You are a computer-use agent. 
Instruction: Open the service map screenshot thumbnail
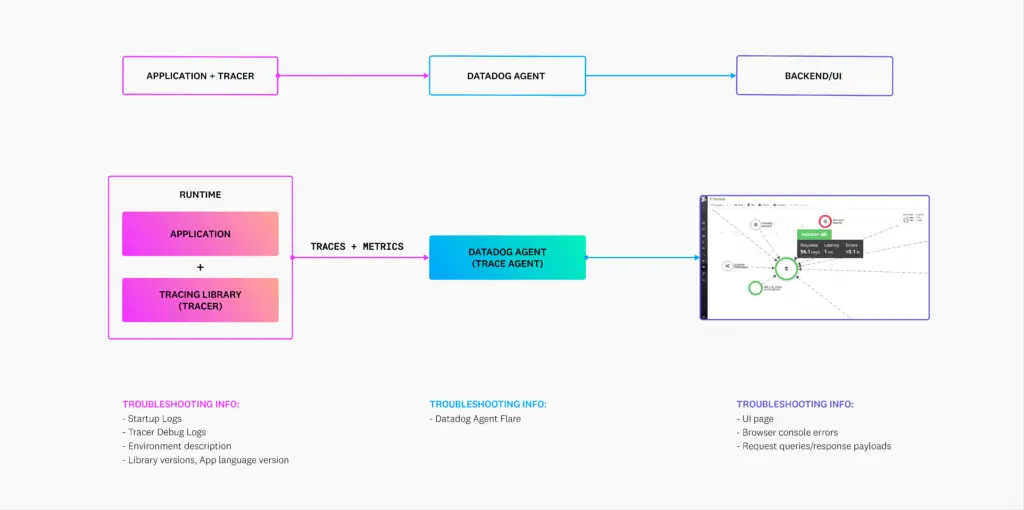814,257
